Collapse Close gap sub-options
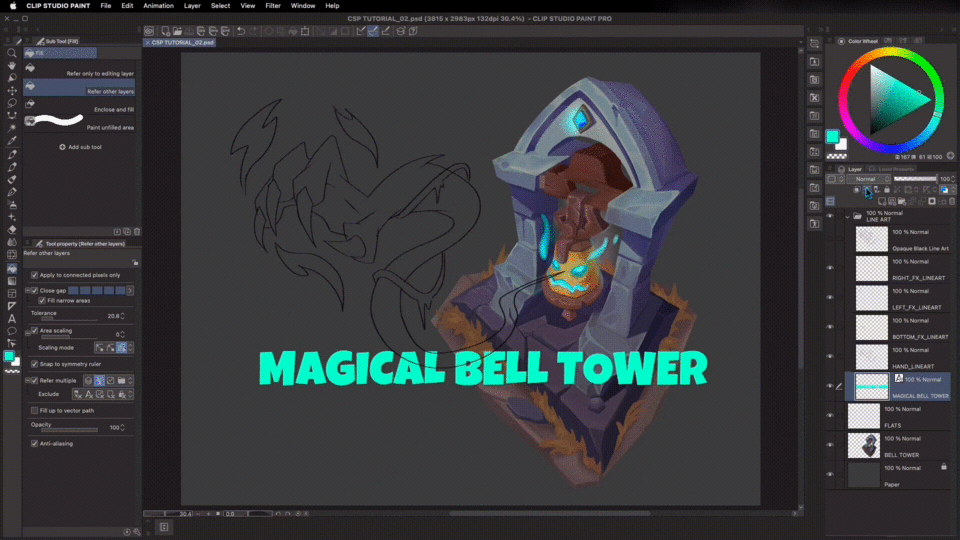 tap(28, 290)
